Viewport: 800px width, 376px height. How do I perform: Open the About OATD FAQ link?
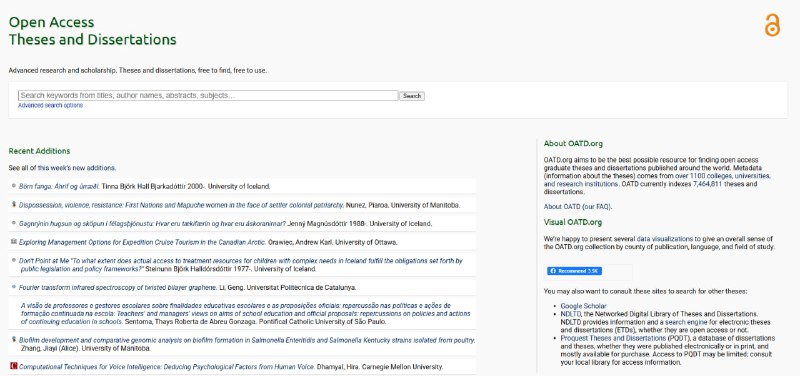click(578, 207)
